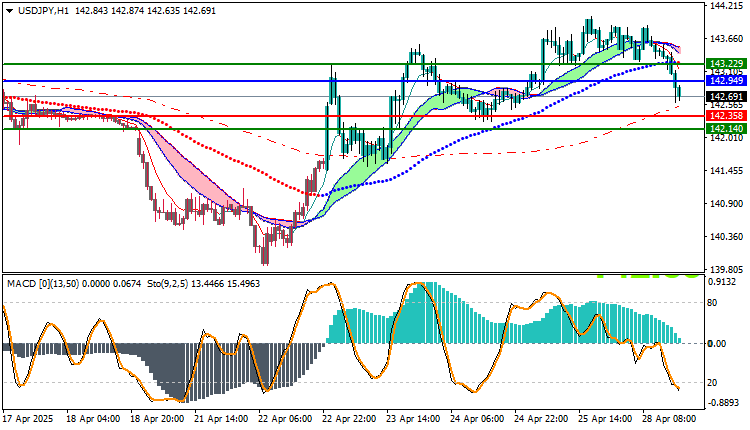750x430 pixels.
Task: Click the black 142.691 current price tag
Action: point(726,97)
